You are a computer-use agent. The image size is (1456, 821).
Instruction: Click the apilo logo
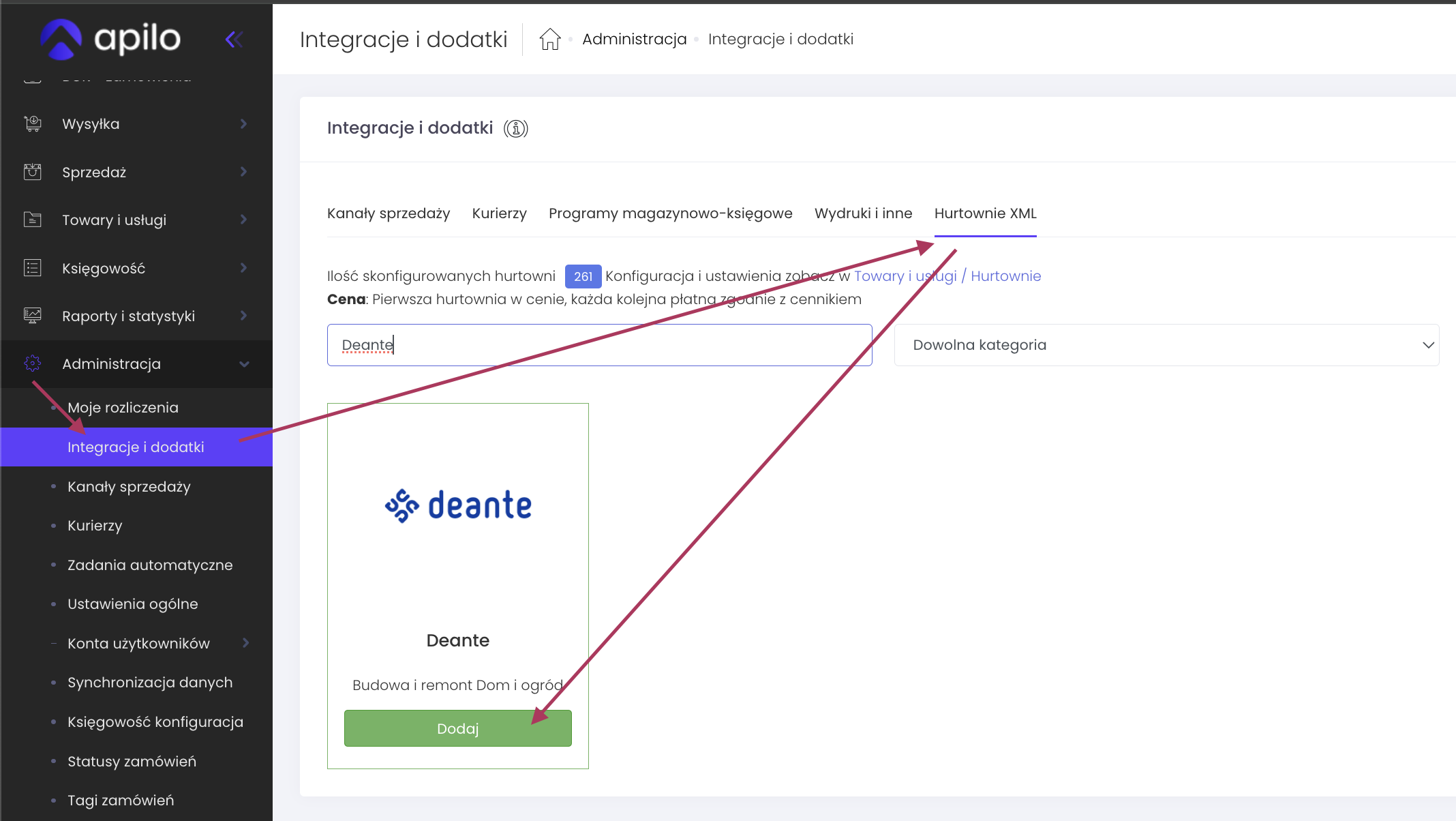[x=110, y=38]
